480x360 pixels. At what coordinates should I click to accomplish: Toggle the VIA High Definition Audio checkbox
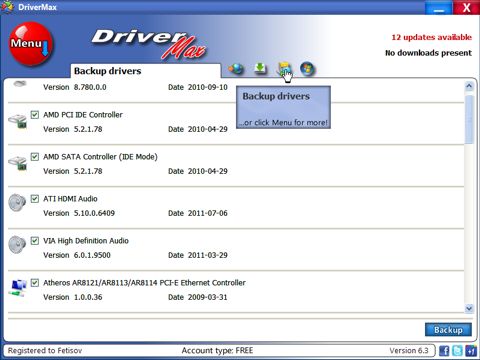coord(35,241)
